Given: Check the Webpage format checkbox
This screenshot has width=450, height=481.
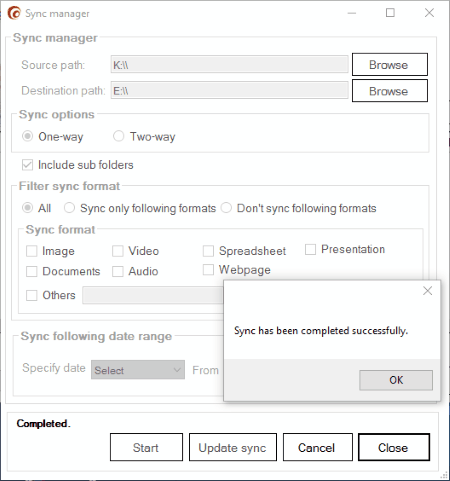Looking at the screenshot, I should click(208, 270).
